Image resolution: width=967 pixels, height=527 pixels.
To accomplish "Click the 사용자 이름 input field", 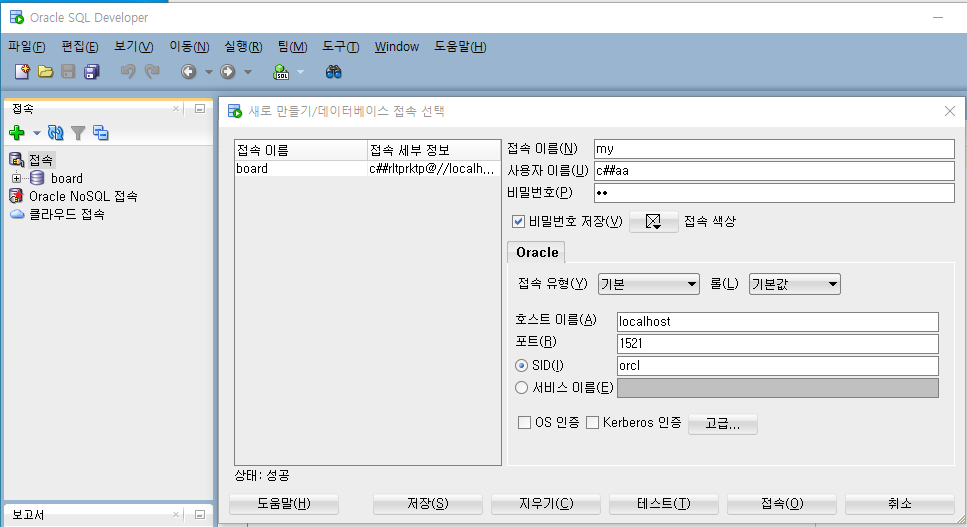I will point(774,171).
